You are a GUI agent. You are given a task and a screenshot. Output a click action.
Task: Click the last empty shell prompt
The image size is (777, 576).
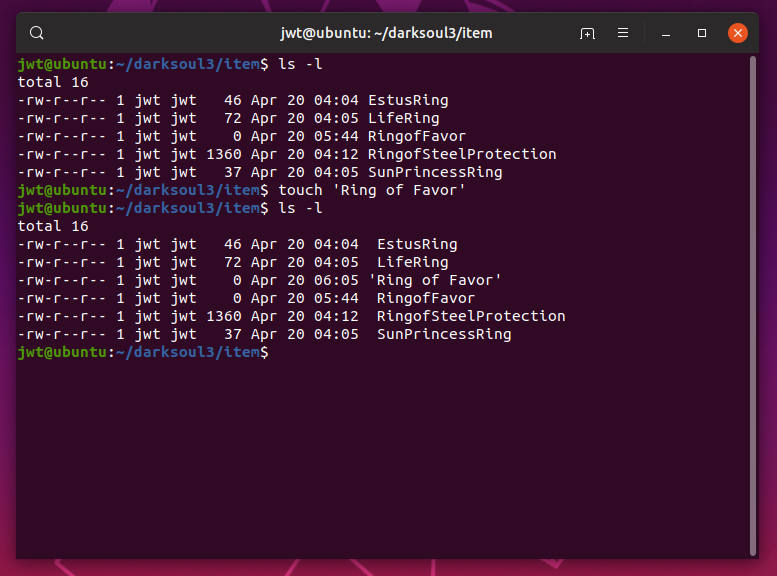point(143,352)
